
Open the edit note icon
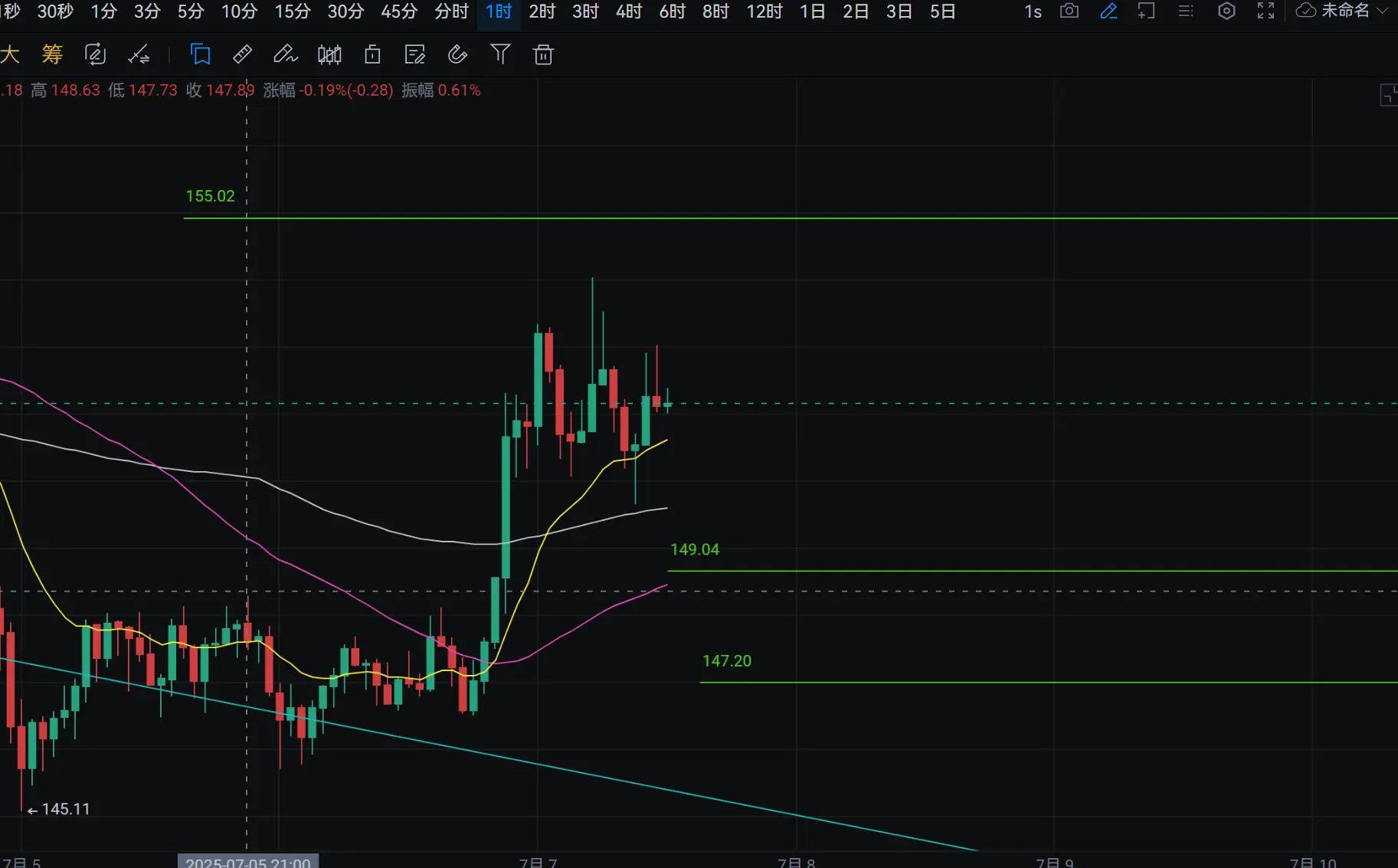[x=415, y=54]
